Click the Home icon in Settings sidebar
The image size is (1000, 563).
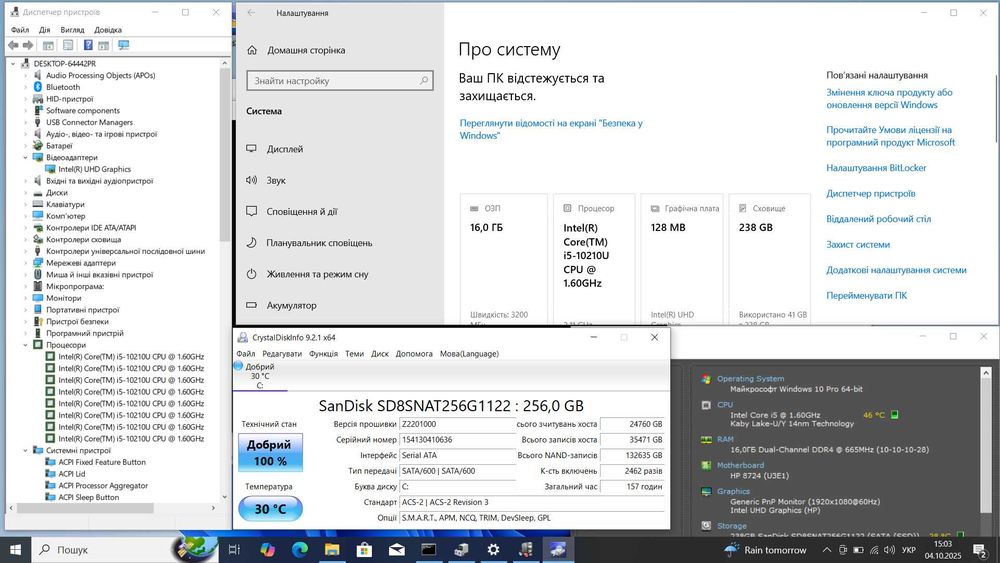[252, 50]
